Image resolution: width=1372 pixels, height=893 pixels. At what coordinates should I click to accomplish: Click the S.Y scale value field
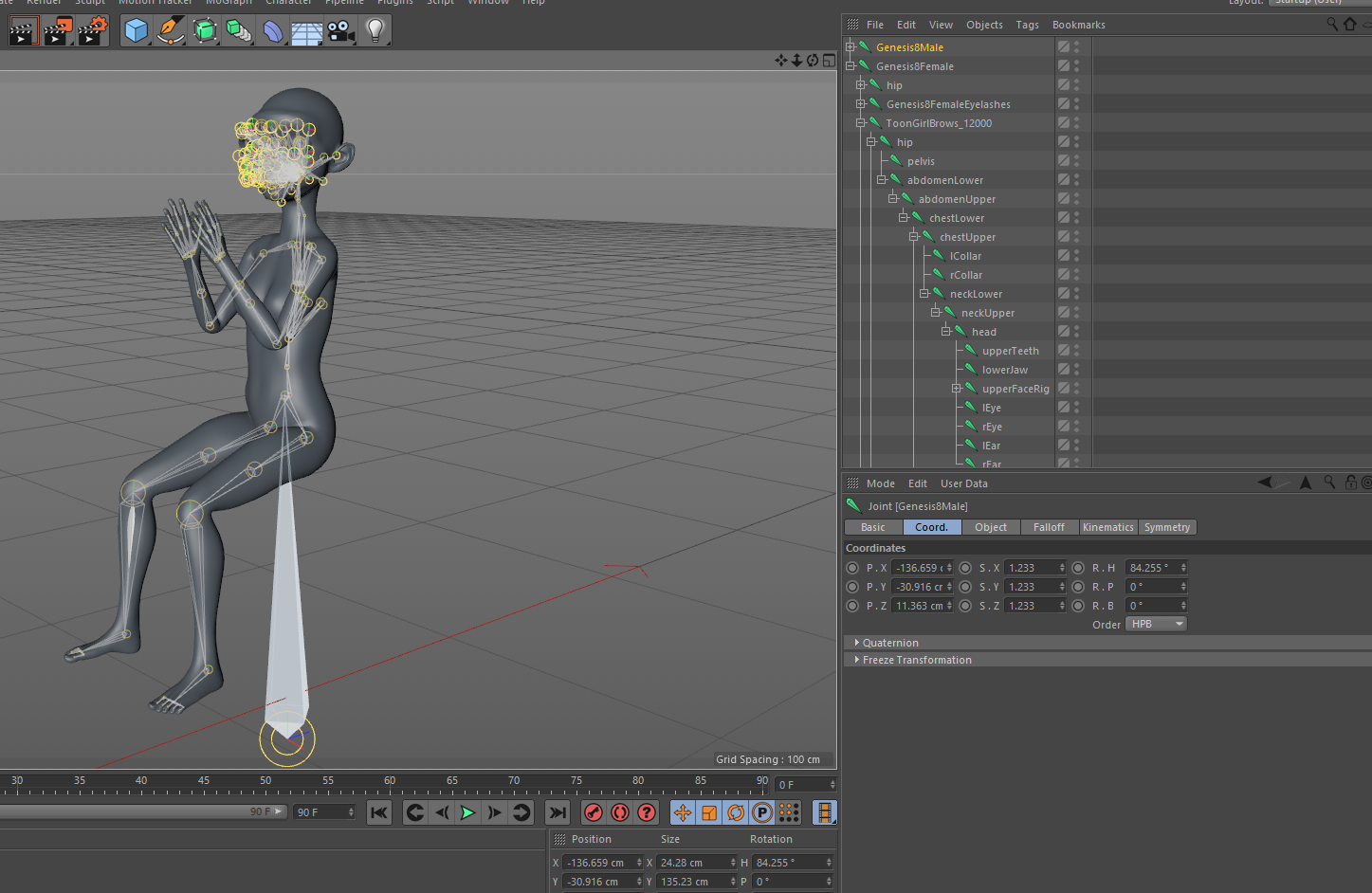click(x=1033, y=587)
